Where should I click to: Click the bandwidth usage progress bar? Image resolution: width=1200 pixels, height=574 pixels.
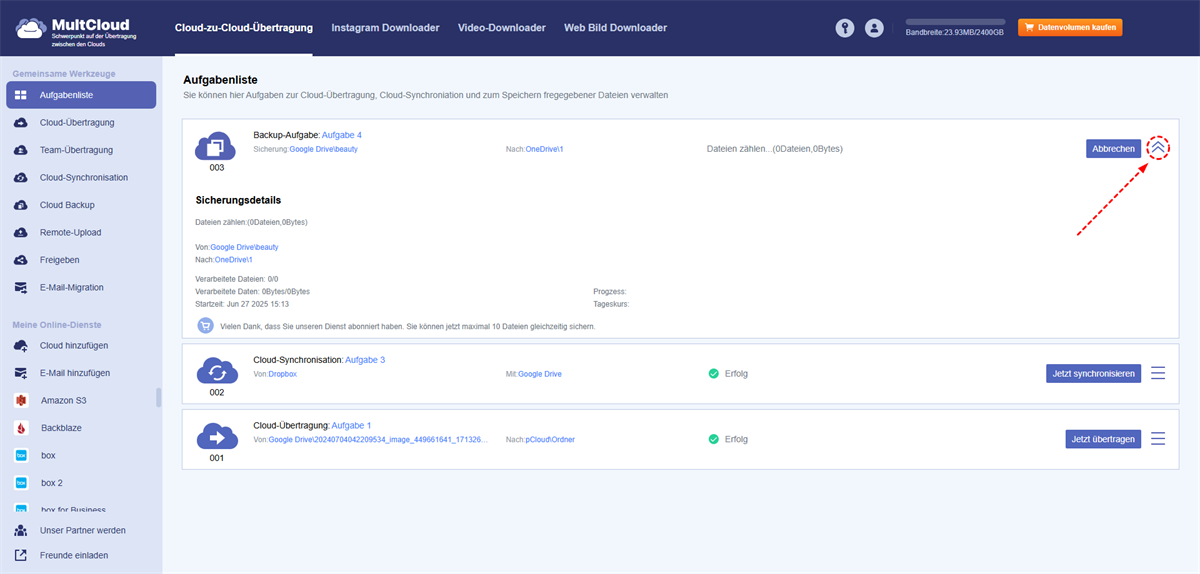coord(955,21)
